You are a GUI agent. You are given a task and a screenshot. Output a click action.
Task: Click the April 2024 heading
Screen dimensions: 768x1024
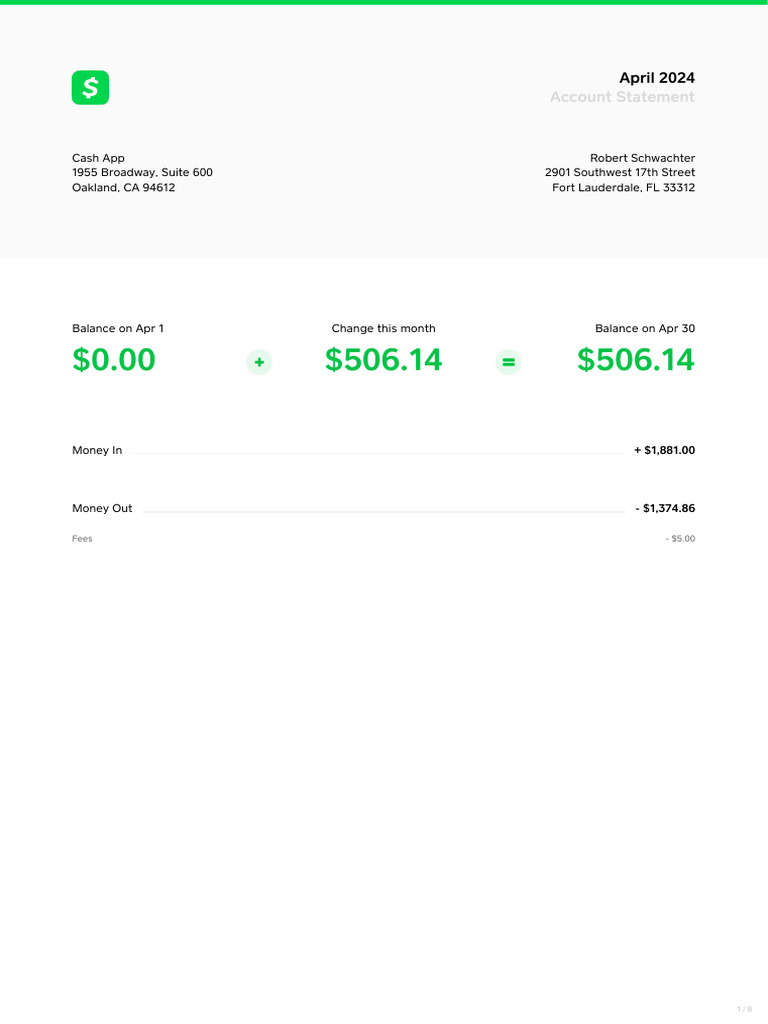656,78
